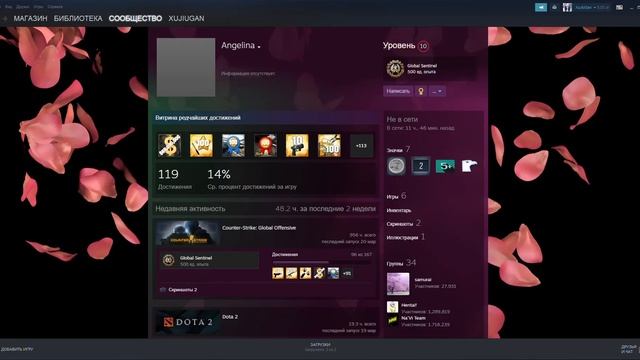Open the Counter-Strike: Global Offensive banner
Image resolution: width=640 pixels, height=360 pixels.
click(x=187, y=233)
